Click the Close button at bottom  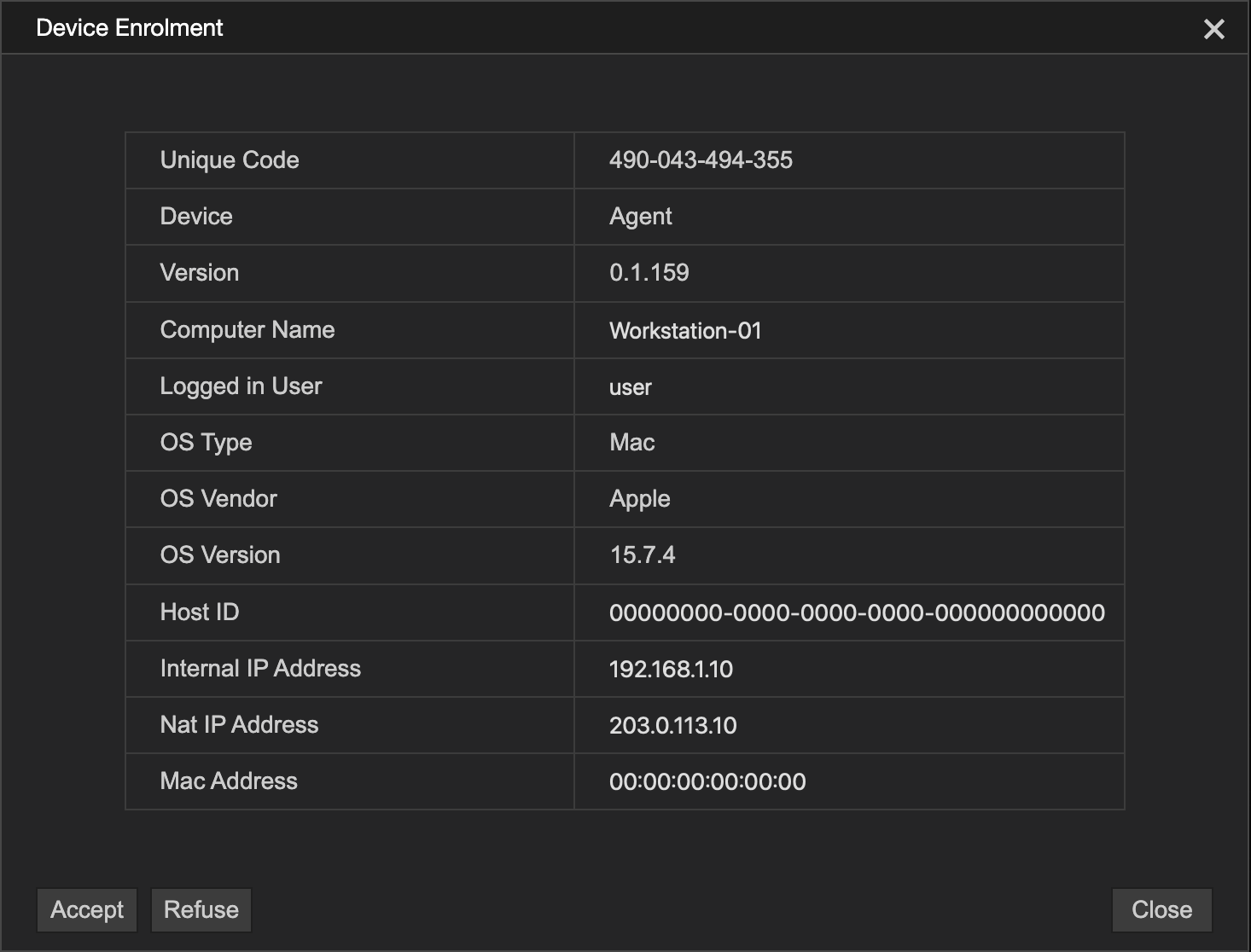tap(1162, 910)
